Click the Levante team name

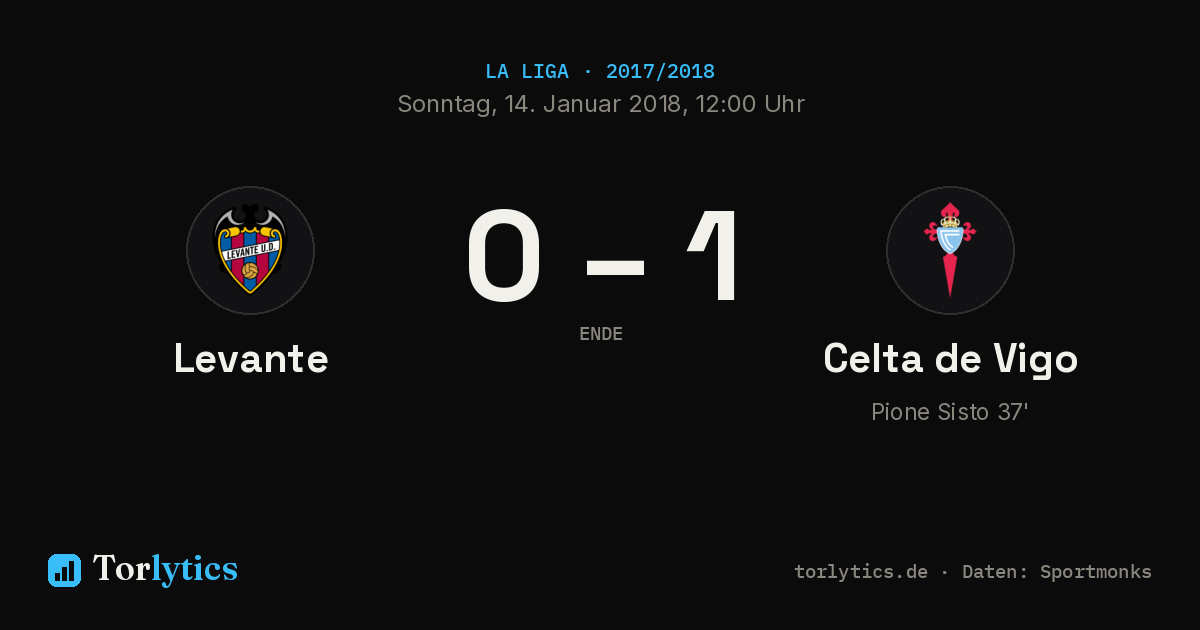[251, 358]
